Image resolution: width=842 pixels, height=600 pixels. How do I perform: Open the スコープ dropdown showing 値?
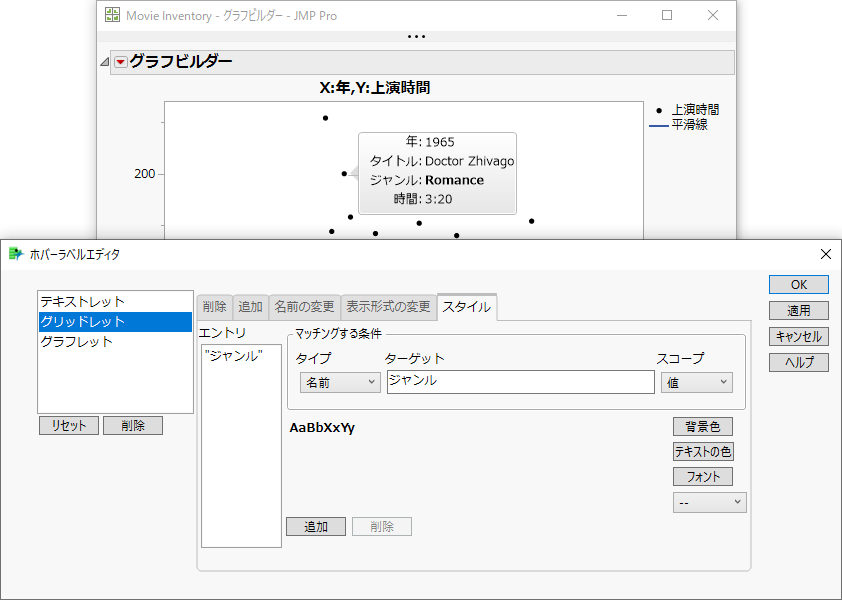pyautogui.click(x=696, y=383)
